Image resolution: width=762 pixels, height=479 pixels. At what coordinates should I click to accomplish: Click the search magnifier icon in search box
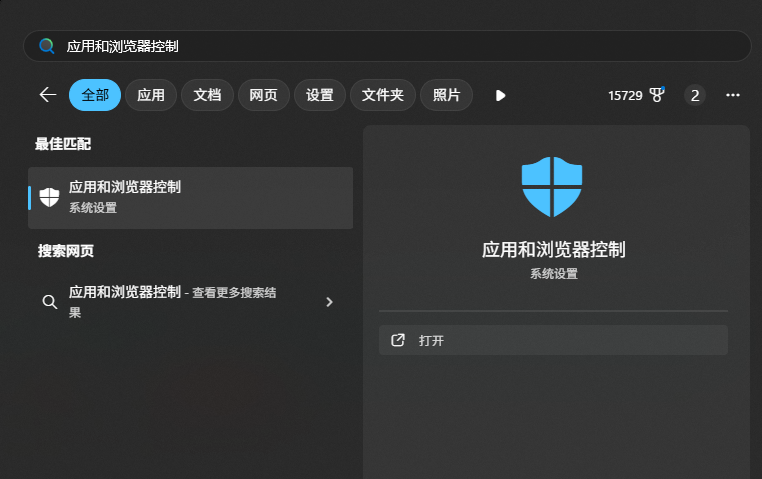pyautogui.click(x=47, y=46)
